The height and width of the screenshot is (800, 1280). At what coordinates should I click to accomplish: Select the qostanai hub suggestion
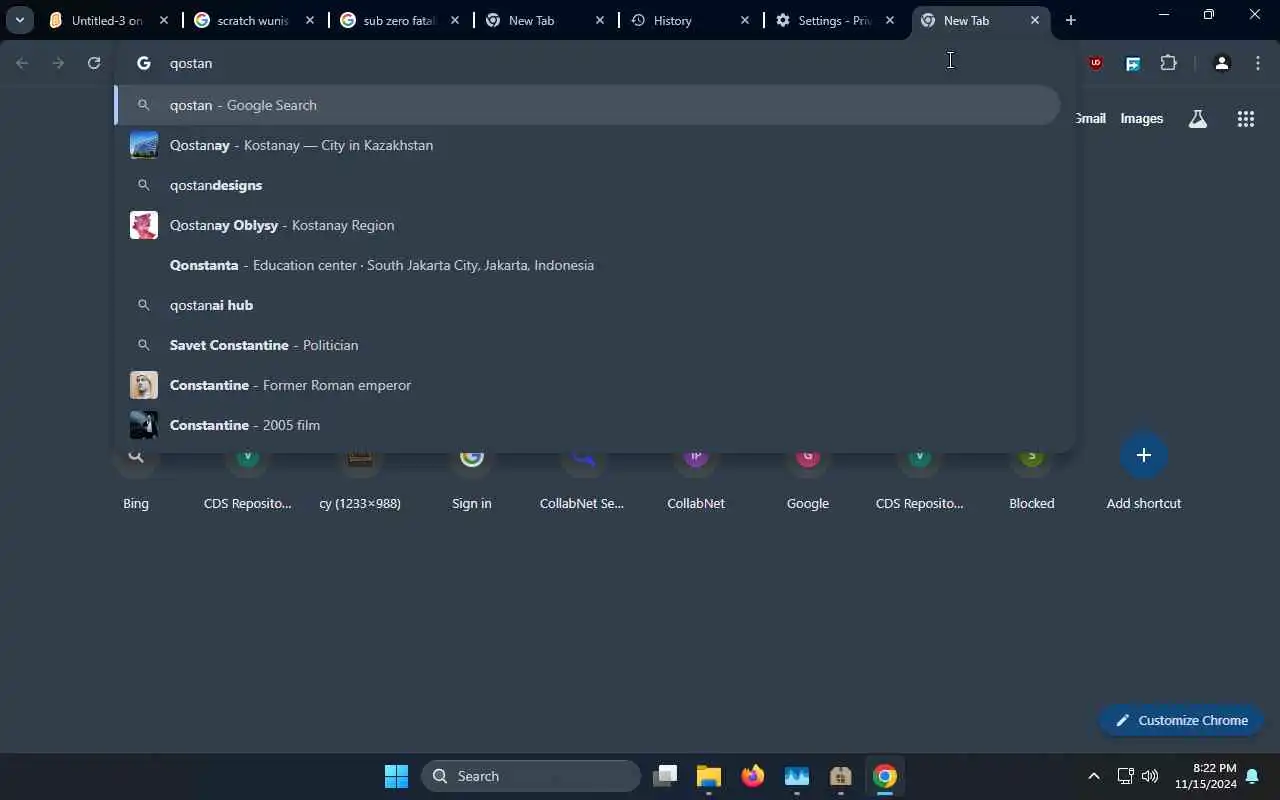(587, 305)
